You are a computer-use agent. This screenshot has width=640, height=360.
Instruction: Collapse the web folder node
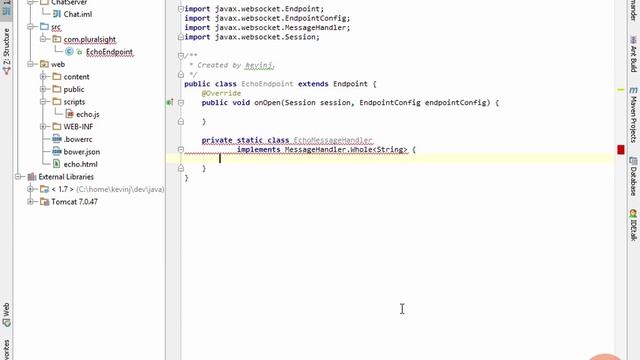click(x=30, y=64)
